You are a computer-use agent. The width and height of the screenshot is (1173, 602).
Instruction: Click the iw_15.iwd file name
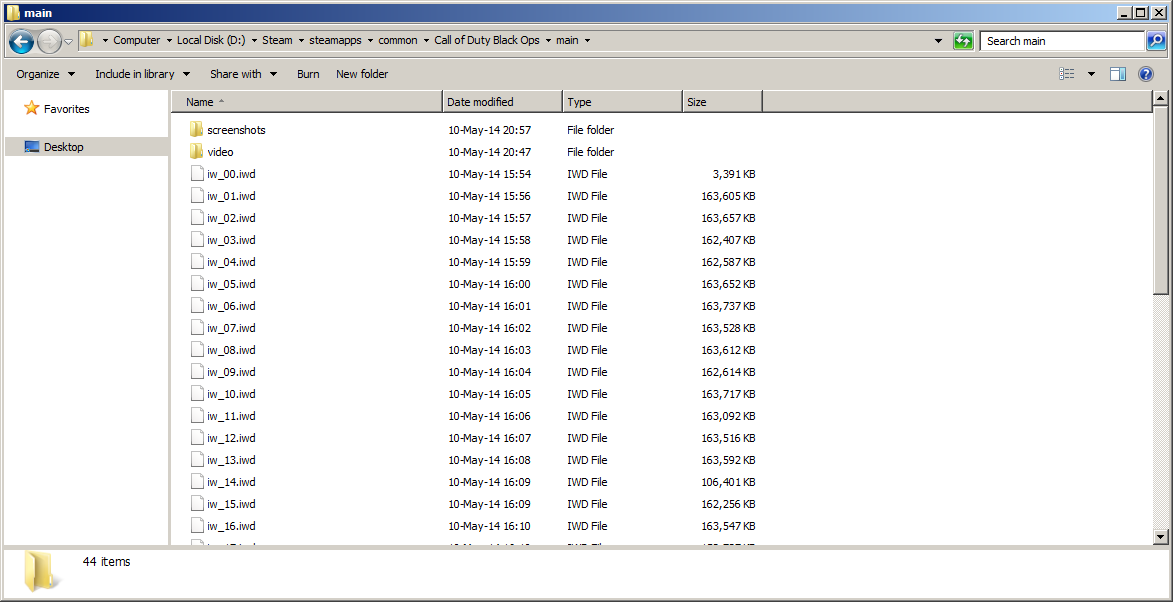(231, 504)
